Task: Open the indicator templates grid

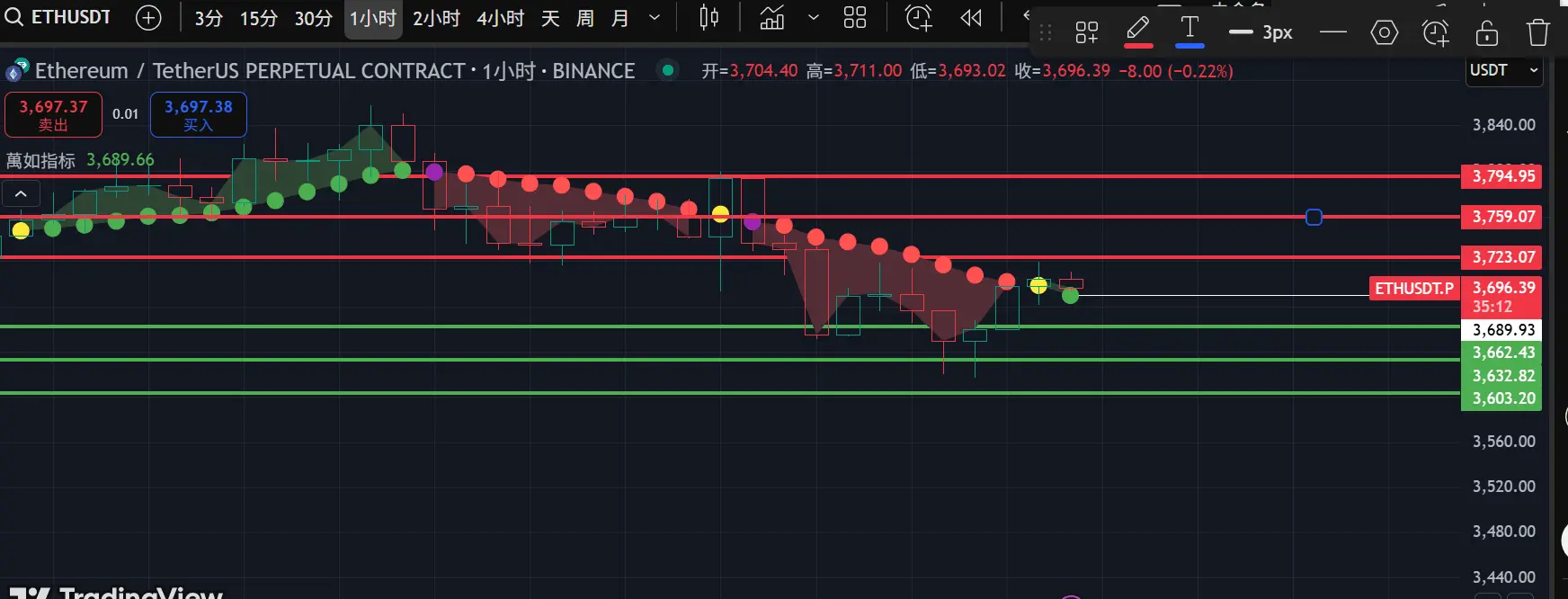Action: coord(855,17)
